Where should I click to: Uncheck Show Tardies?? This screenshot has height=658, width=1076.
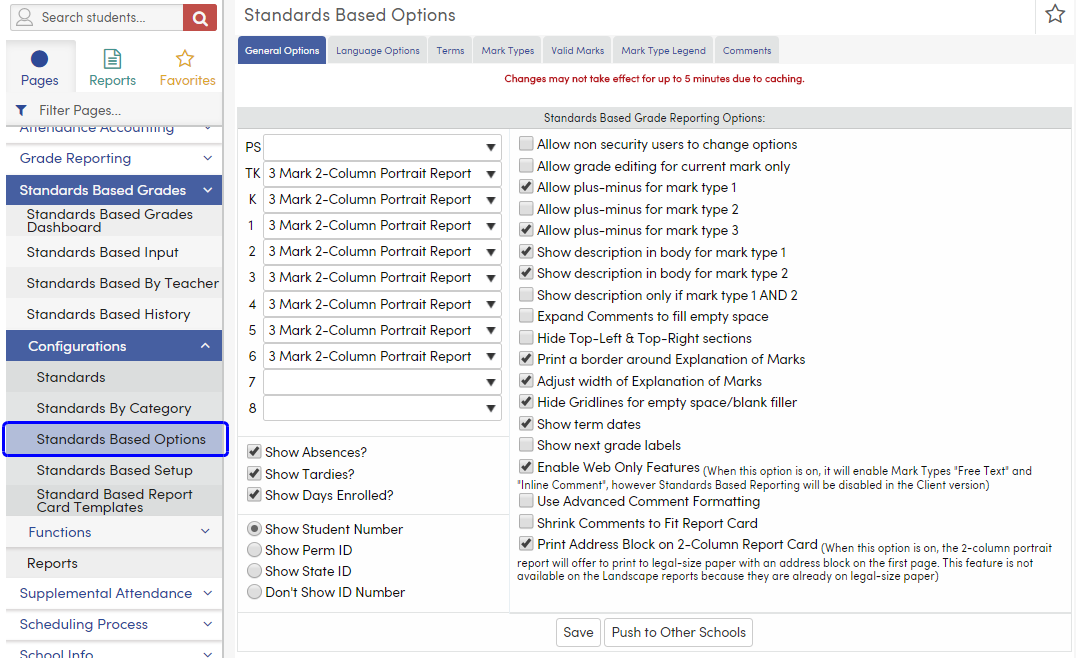tap(254, 473)
